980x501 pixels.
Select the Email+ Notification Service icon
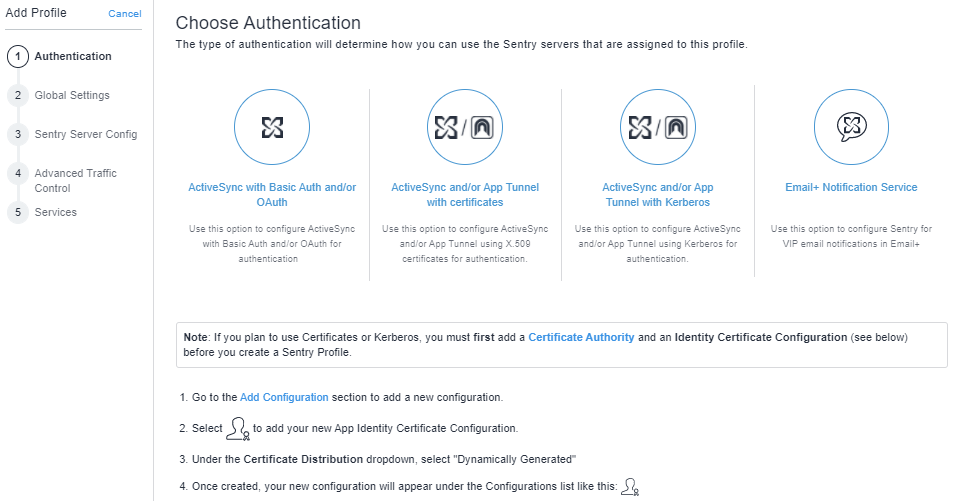(x=851, y=127)
